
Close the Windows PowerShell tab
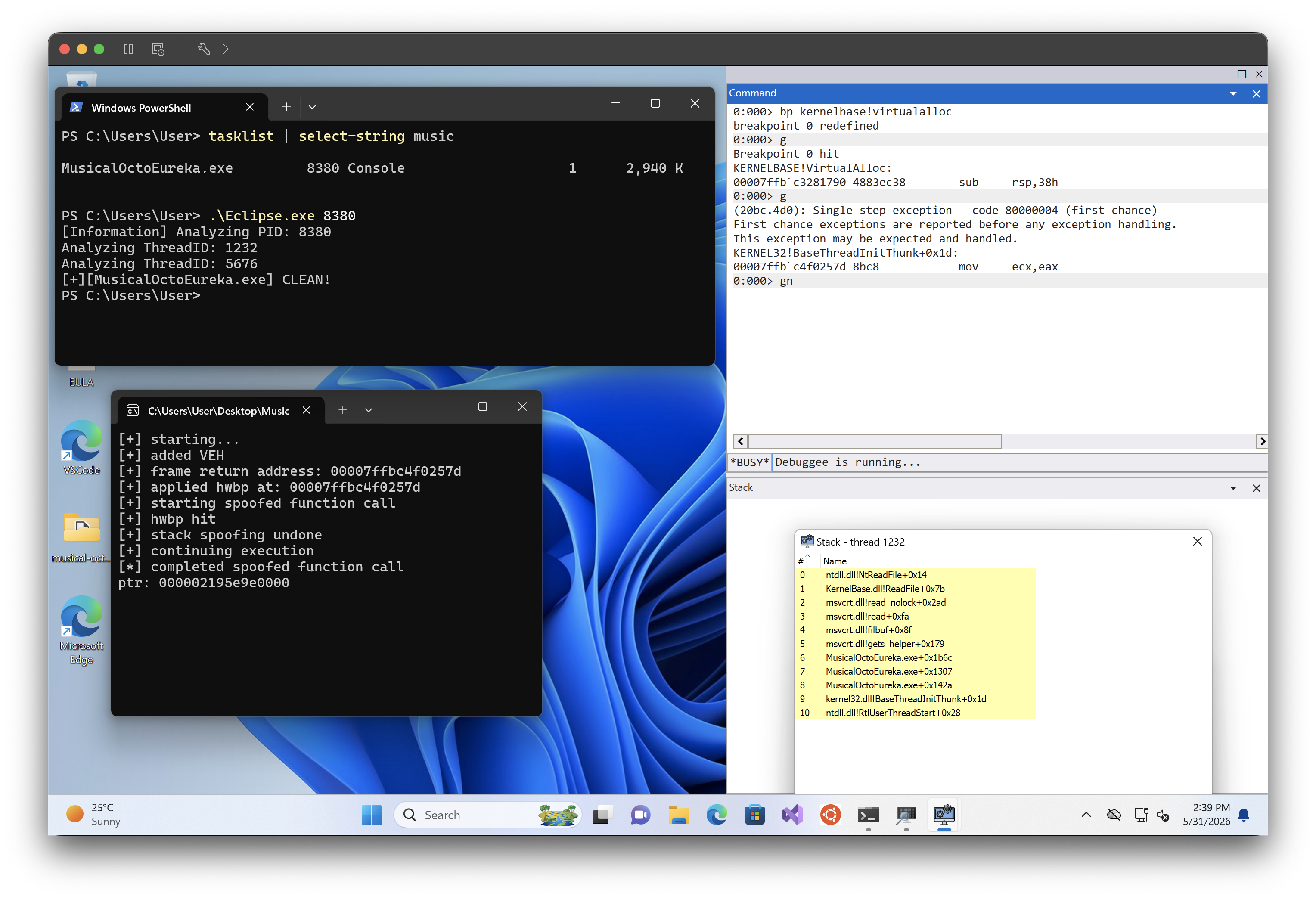tap(250, 107)
